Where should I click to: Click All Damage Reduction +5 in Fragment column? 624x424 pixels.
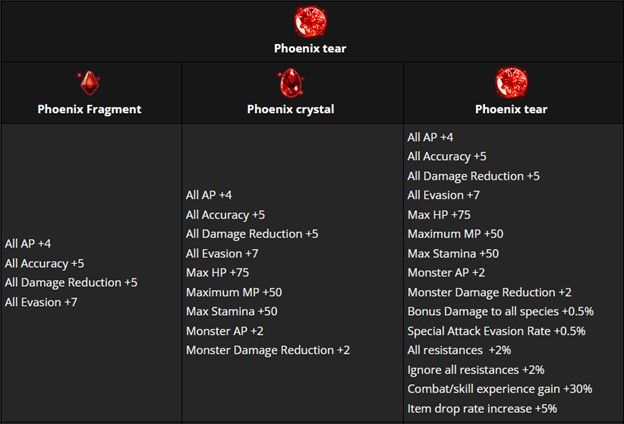coord(71,283)
